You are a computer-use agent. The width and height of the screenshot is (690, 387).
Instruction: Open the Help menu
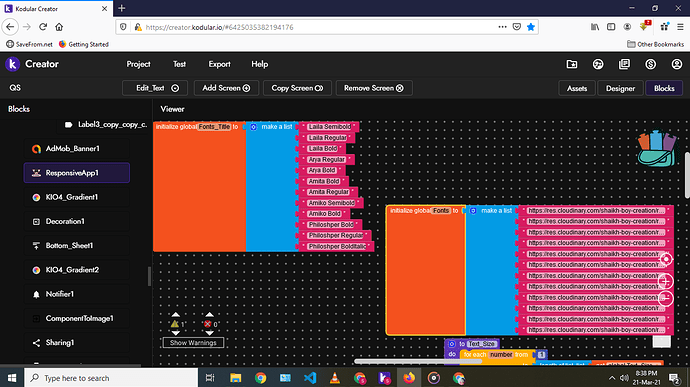(260, 64)
